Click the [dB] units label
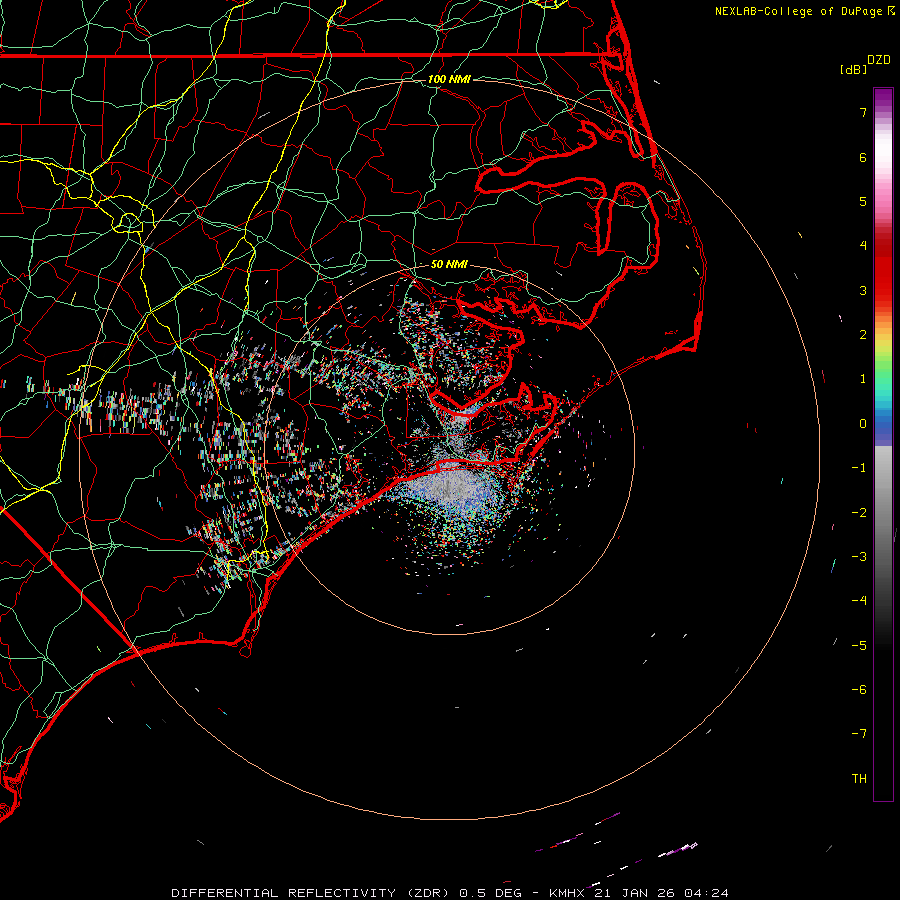 (853, 70)
